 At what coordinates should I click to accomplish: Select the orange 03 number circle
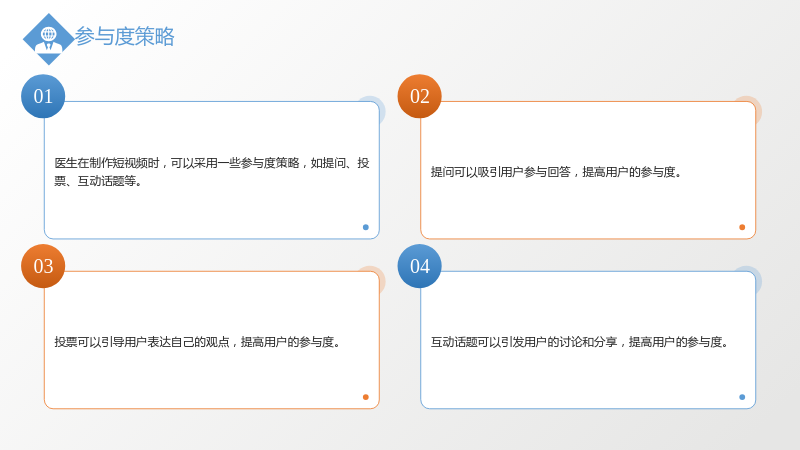(43, 266)
